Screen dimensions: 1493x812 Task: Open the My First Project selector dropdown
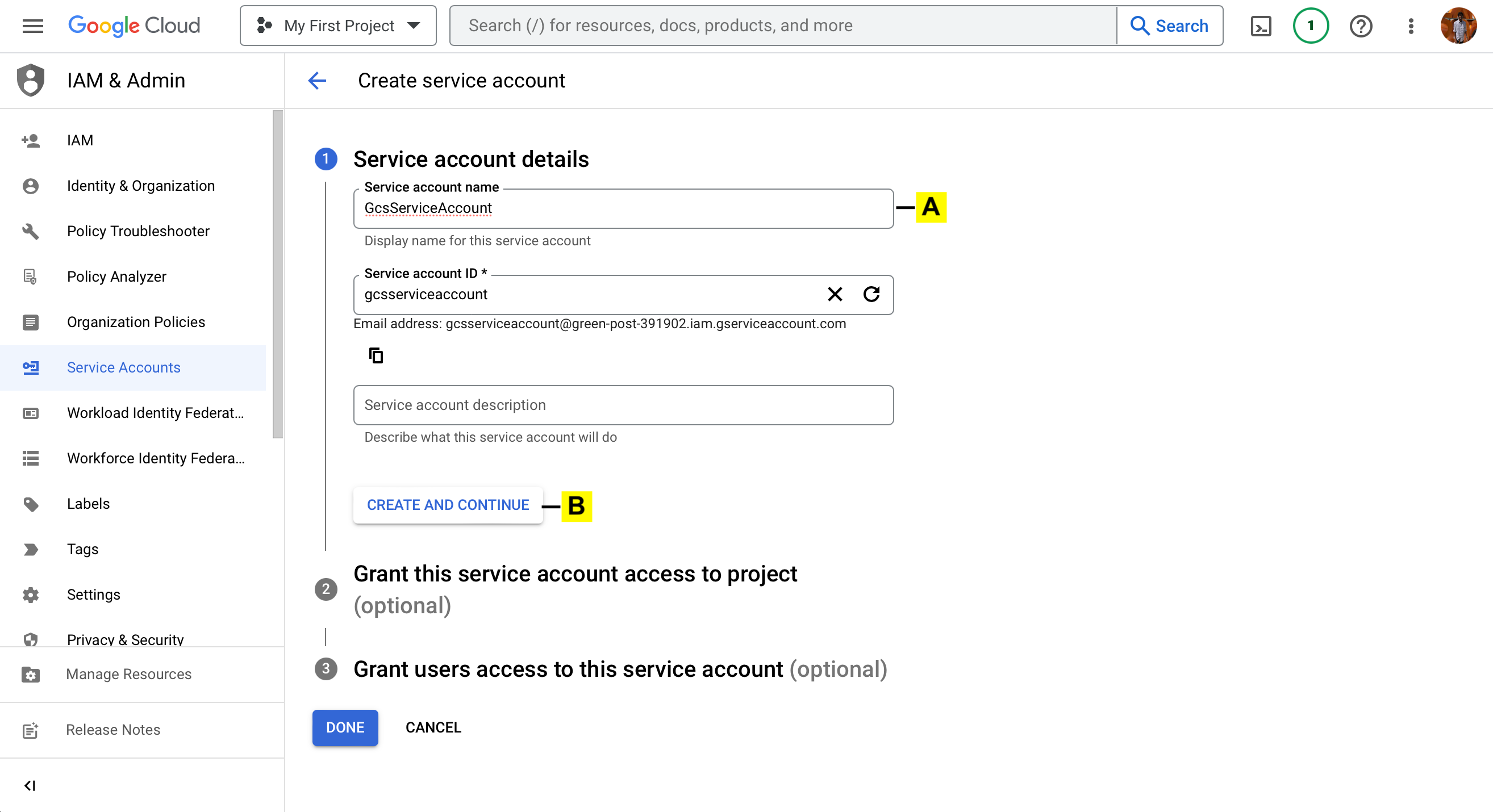[339, 26]
